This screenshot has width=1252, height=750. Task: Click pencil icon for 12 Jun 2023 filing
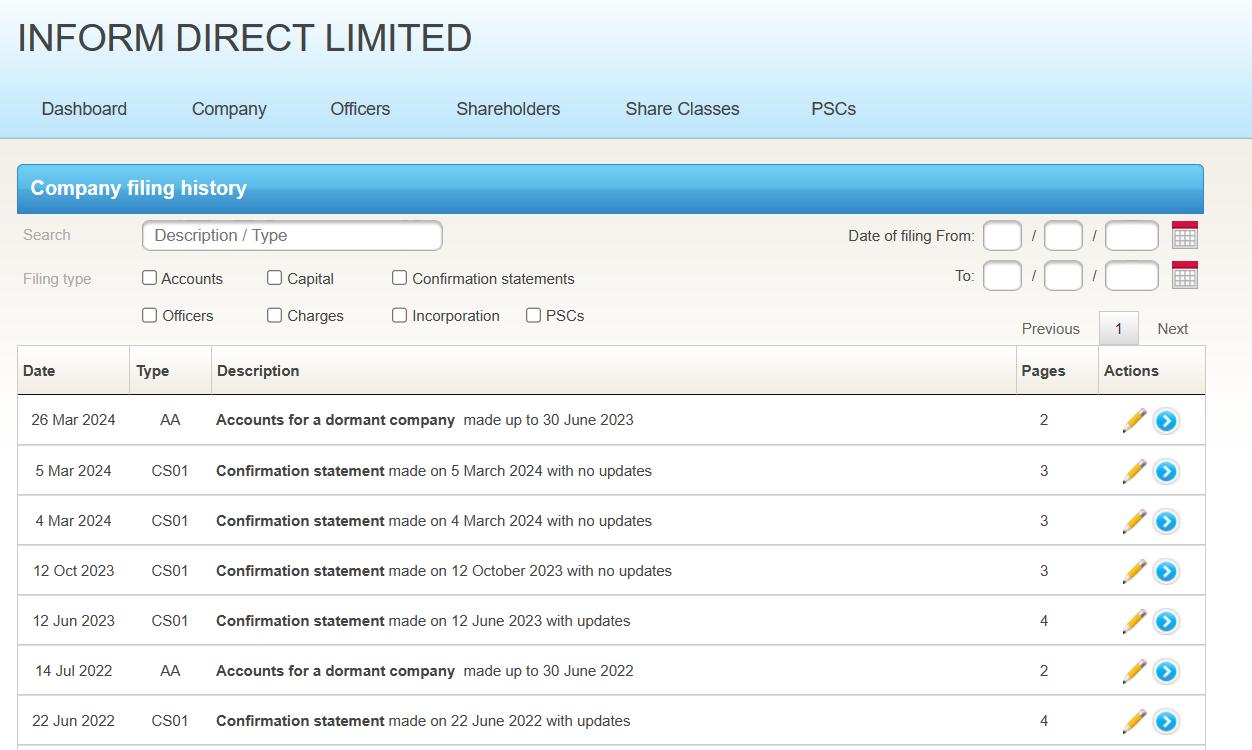1134,620
